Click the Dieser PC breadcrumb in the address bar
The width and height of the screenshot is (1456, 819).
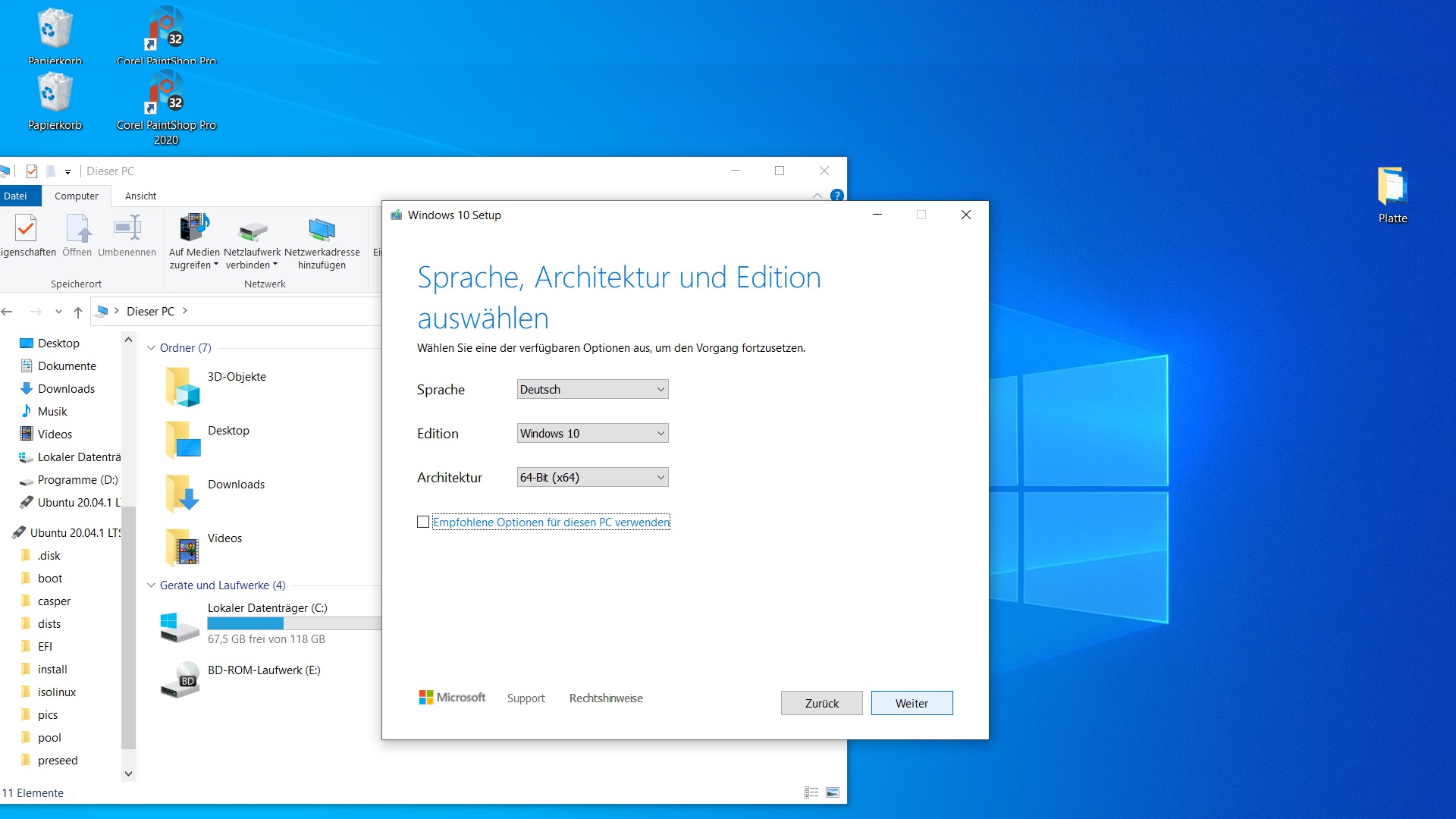(150, 312)
